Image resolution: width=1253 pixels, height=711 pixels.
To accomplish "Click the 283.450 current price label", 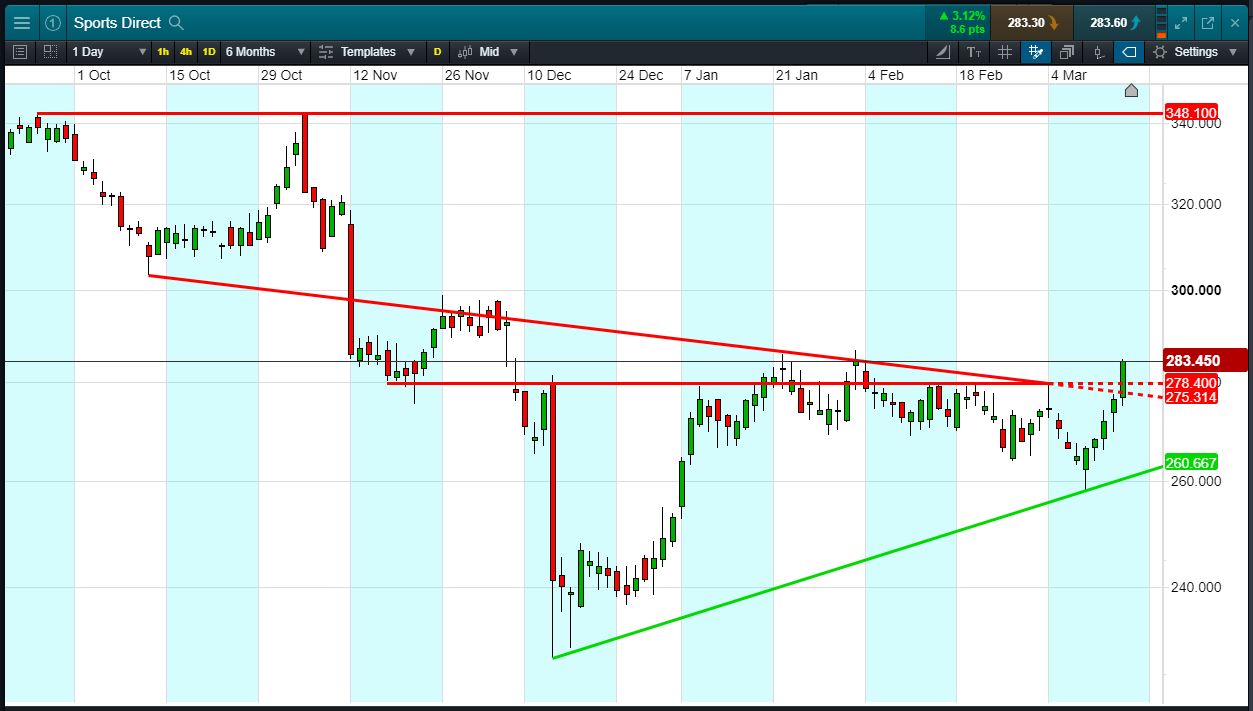I will pos(1206,361).
